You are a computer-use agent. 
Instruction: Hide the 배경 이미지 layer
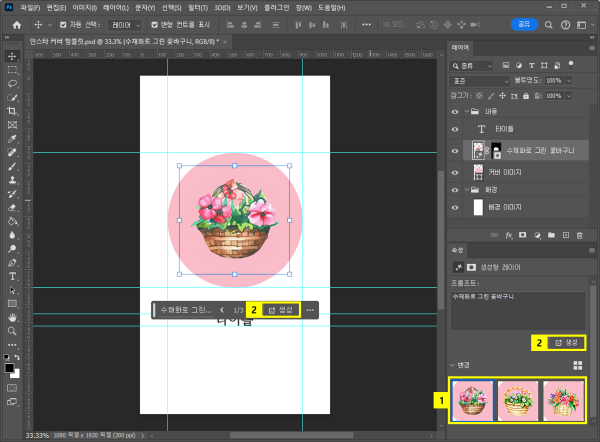tap(455, 207)
